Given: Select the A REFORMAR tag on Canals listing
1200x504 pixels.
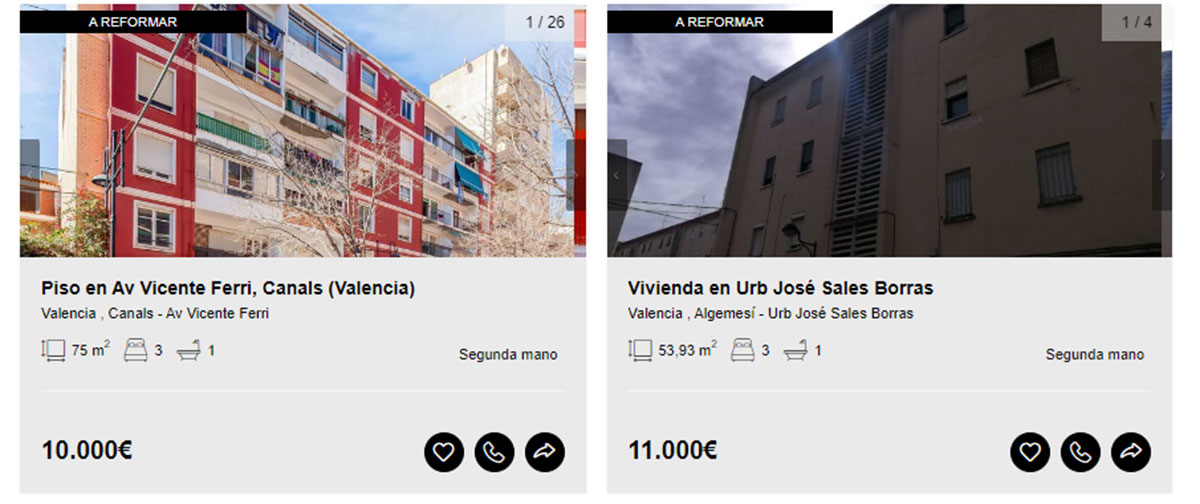Looking at the screenshot, I should coord(133,21).
